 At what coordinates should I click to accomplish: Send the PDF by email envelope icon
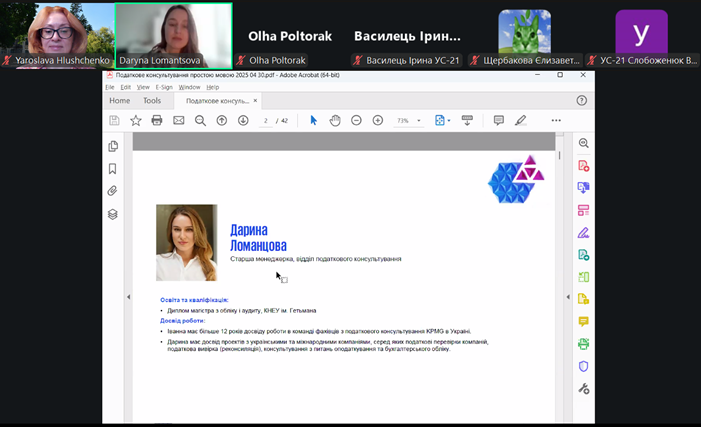pyautogui.click(x=179, y=121)
